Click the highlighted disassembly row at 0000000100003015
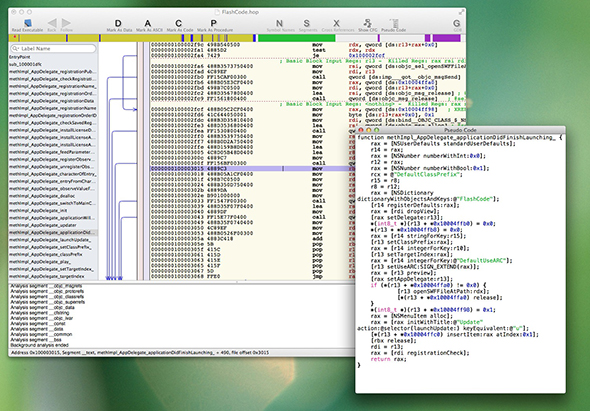This screenshot has height=411, width=590. click(252, 169)
